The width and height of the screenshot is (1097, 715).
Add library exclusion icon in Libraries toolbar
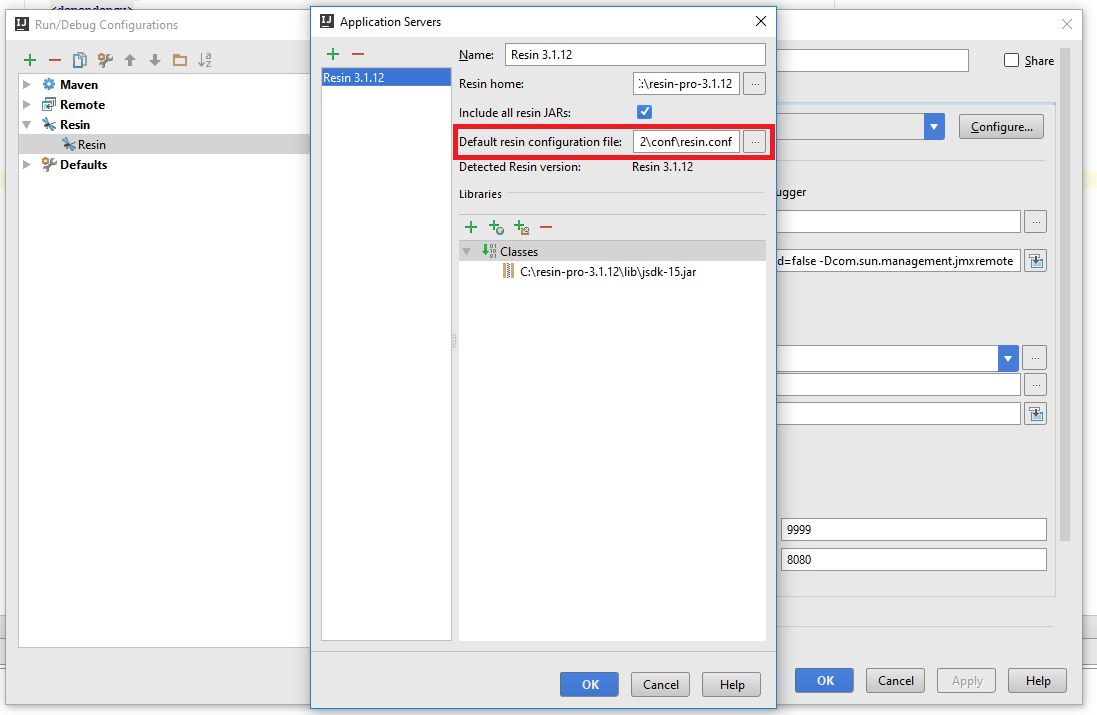click(x=521, y=227)
